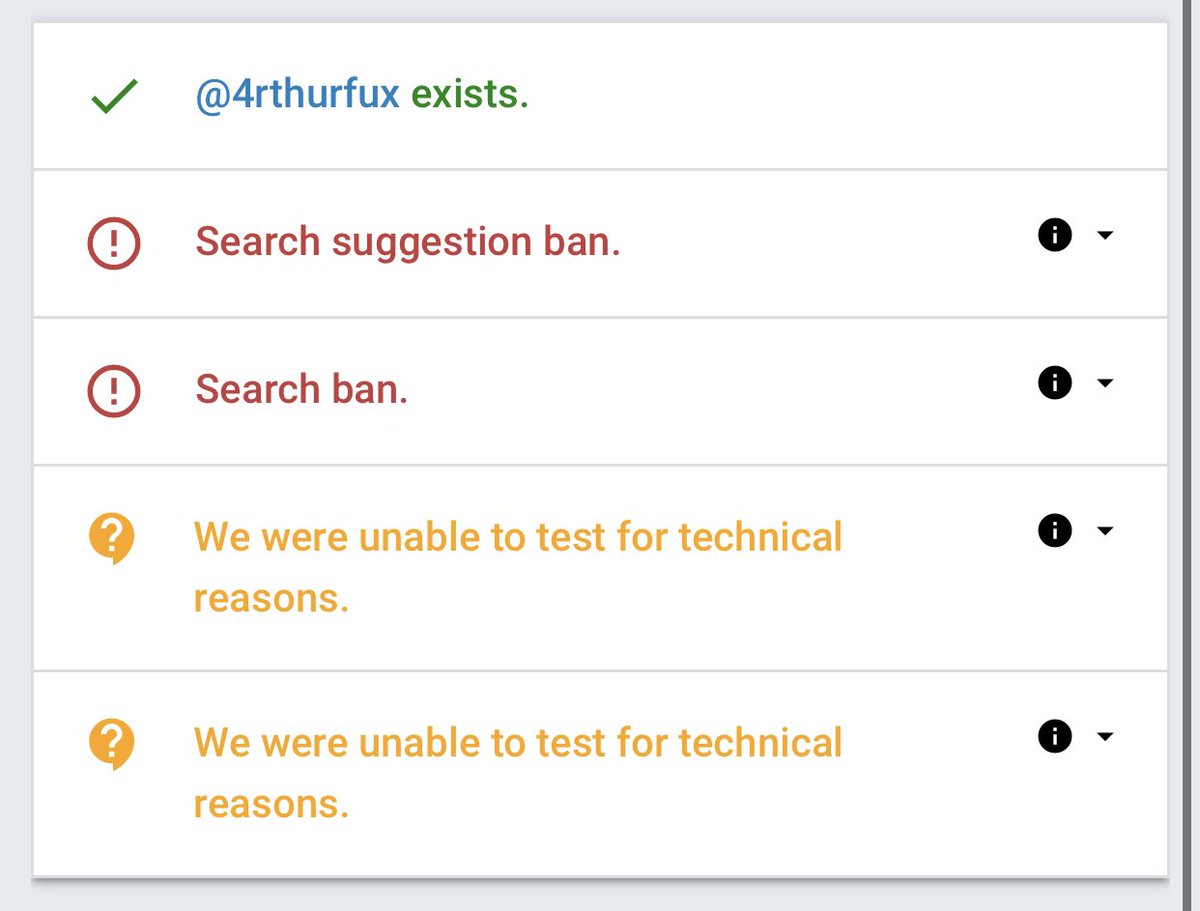Select the 'Search suggestion ban.' text

[x=407, y=242]
